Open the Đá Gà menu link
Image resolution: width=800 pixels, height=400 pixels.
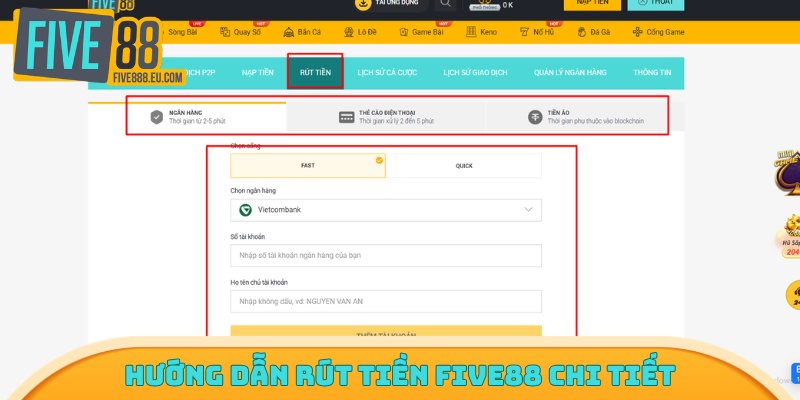pyautogui.click(x=600, y=32)
